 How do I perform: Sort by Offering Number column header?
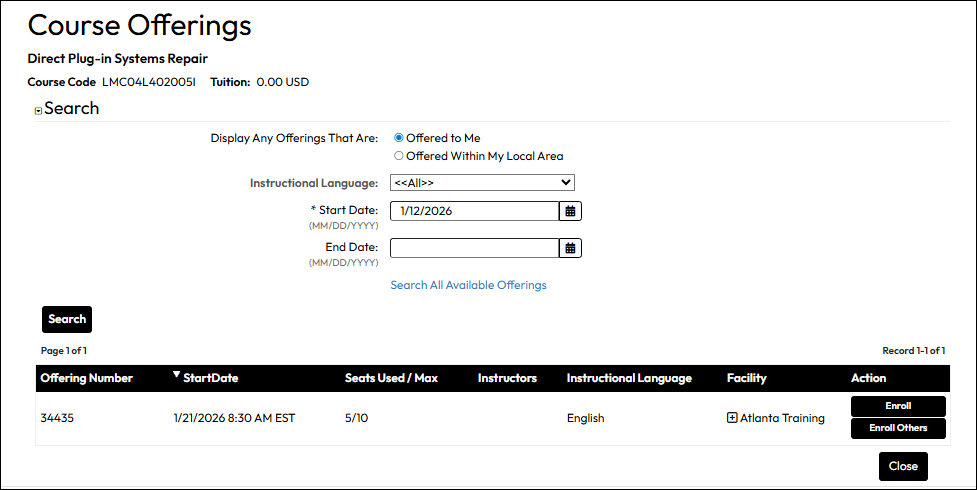click(86, 378)
